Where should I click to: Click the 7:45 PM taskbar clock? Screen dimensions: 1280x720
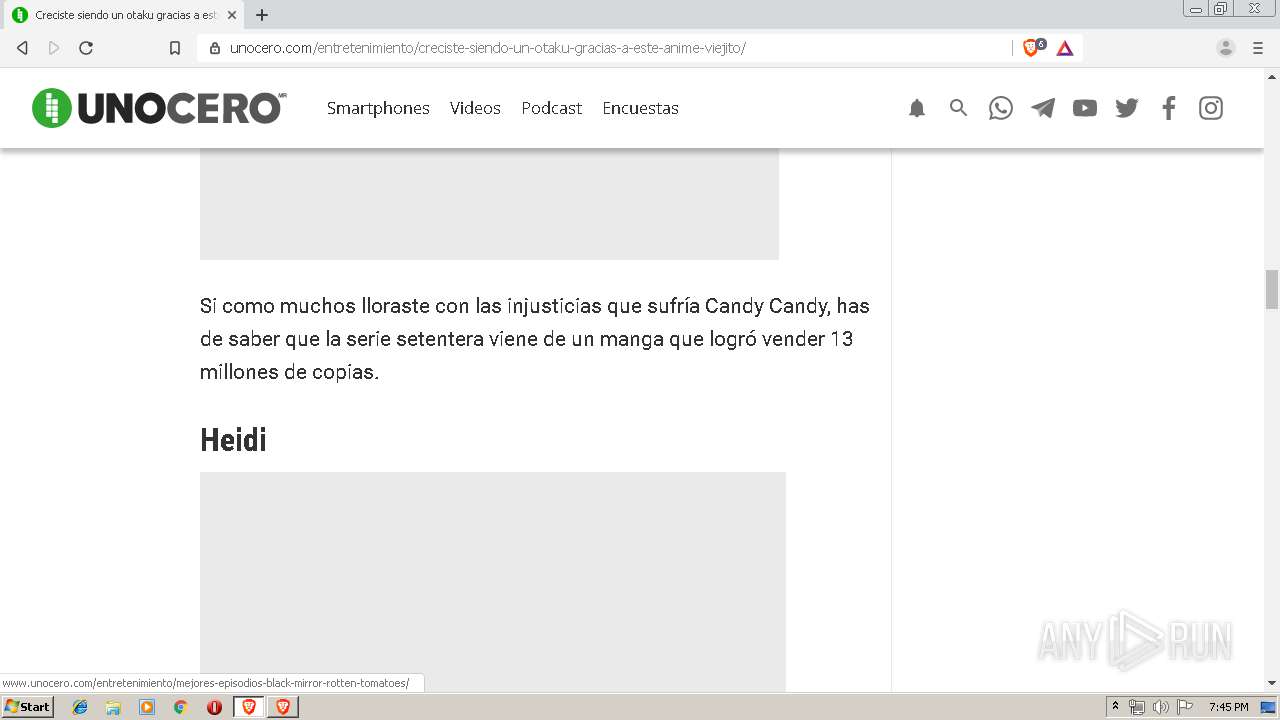(x=1228, y=707)
